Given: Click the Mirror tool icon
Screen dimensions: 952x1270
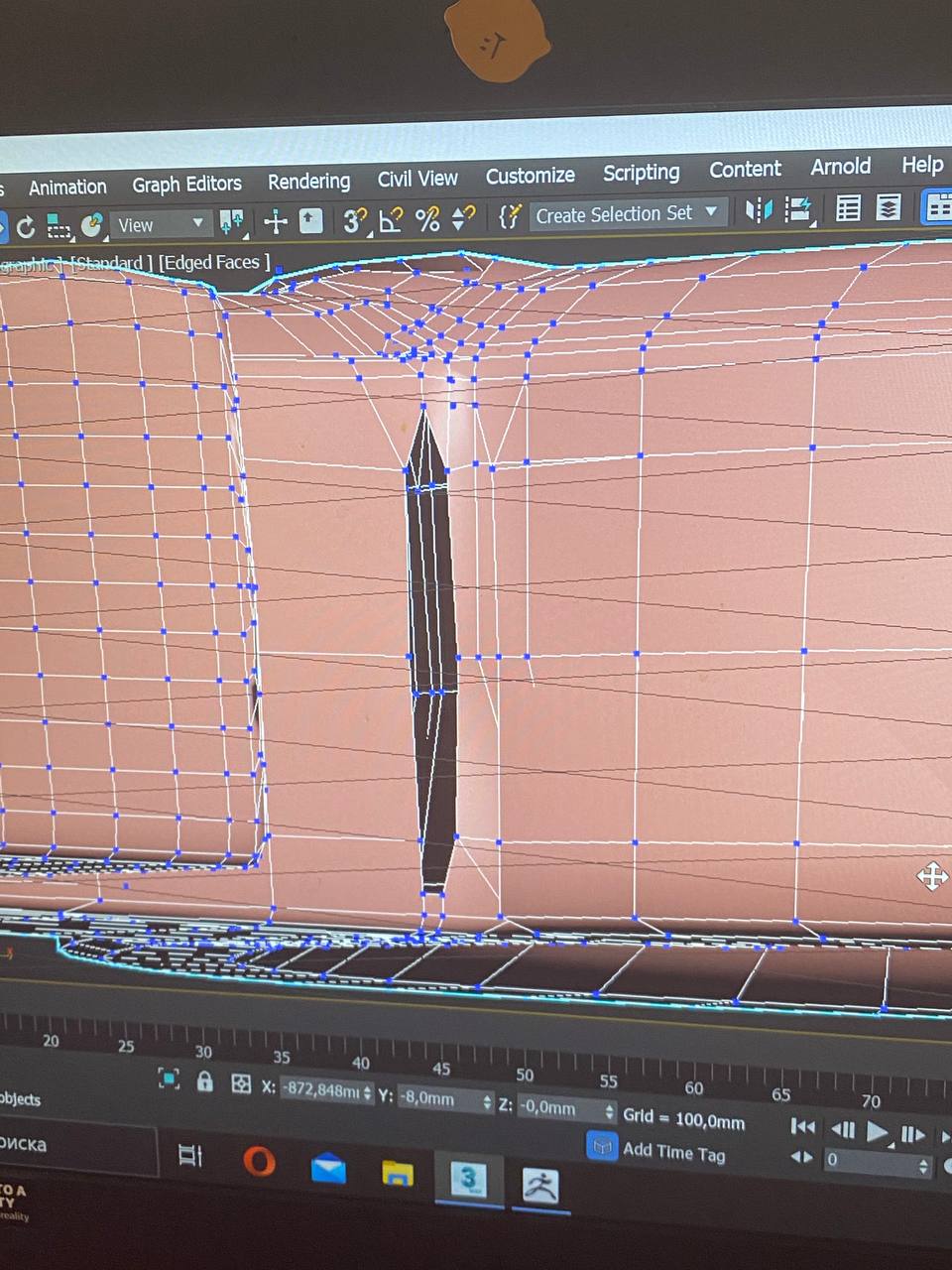Looking at the screenshot, I should pos(758,210).
